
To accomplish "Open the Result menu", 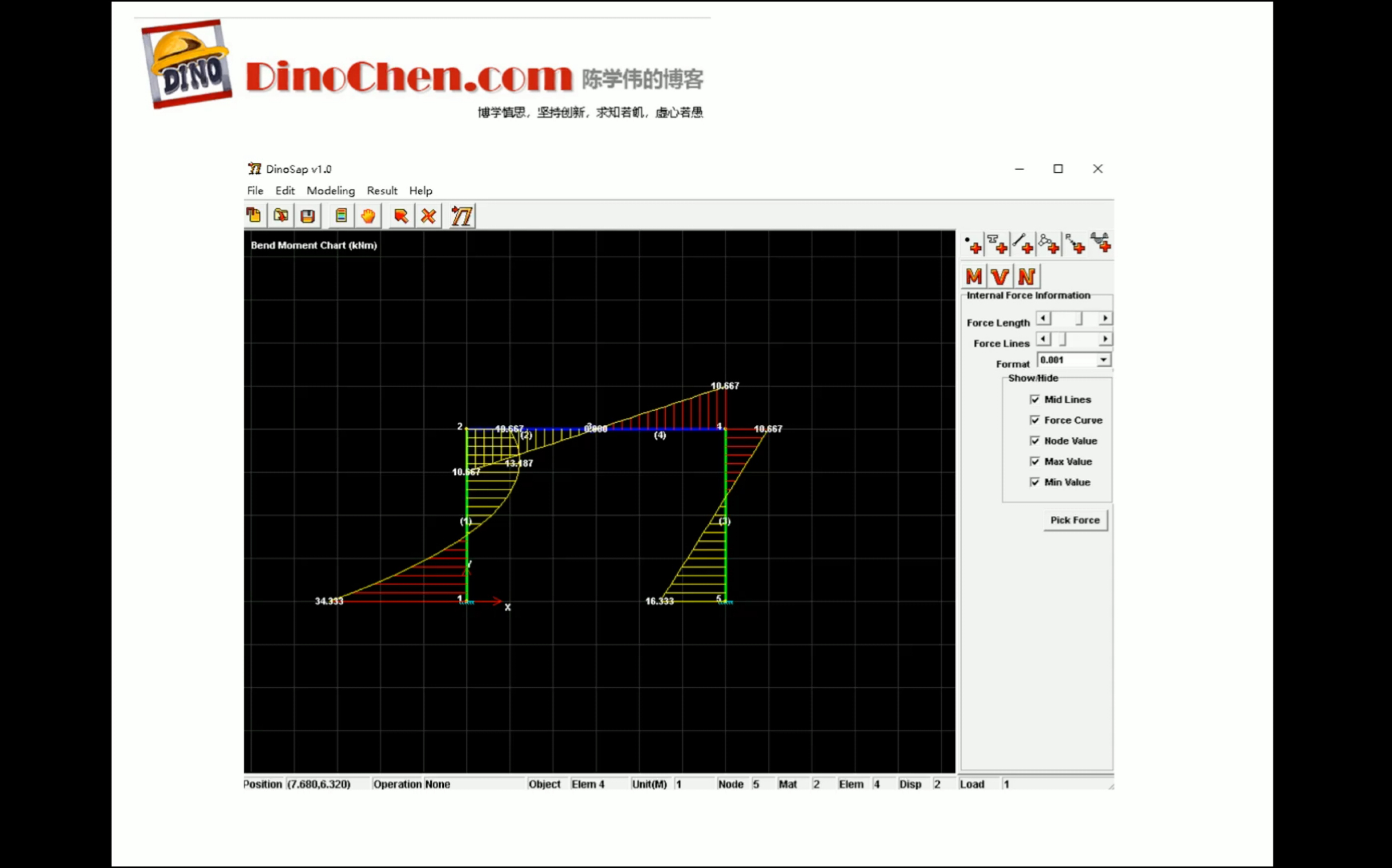I will click(381, 190).
